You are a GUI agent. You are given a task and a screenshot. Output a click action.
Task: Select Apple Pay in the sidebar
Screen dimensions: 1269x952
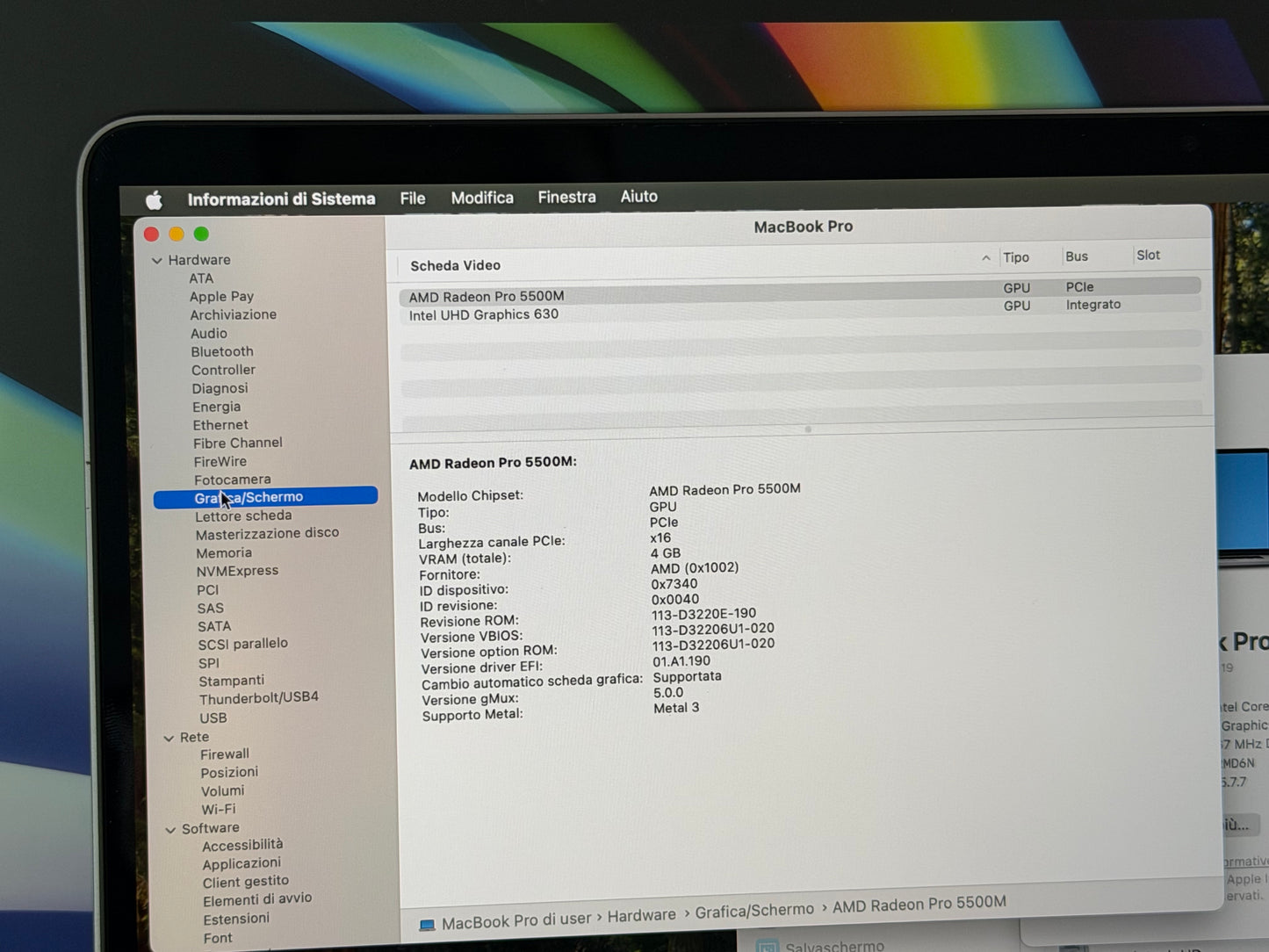(221, 297)
